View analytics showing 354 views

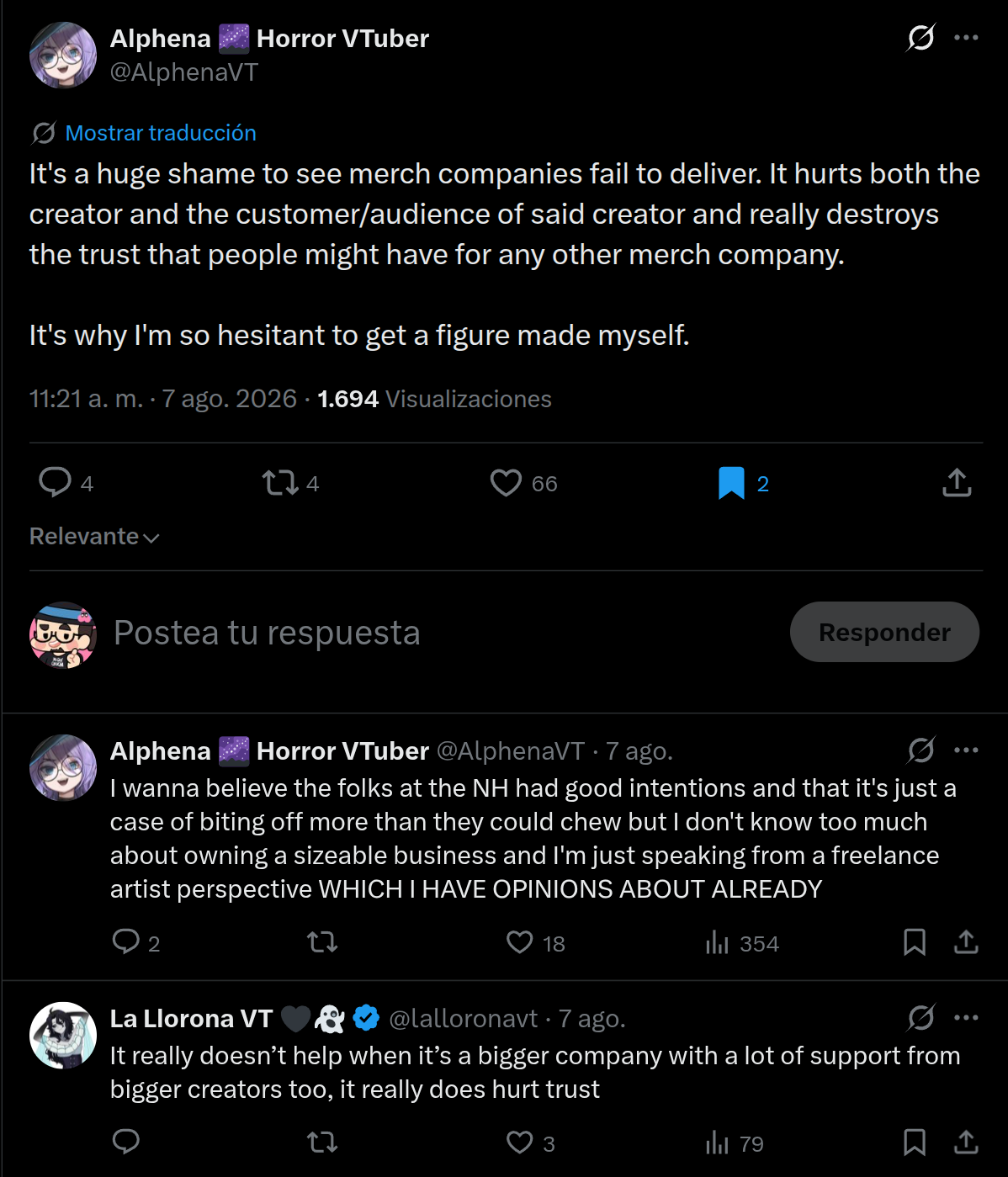(x=742, y=943)
